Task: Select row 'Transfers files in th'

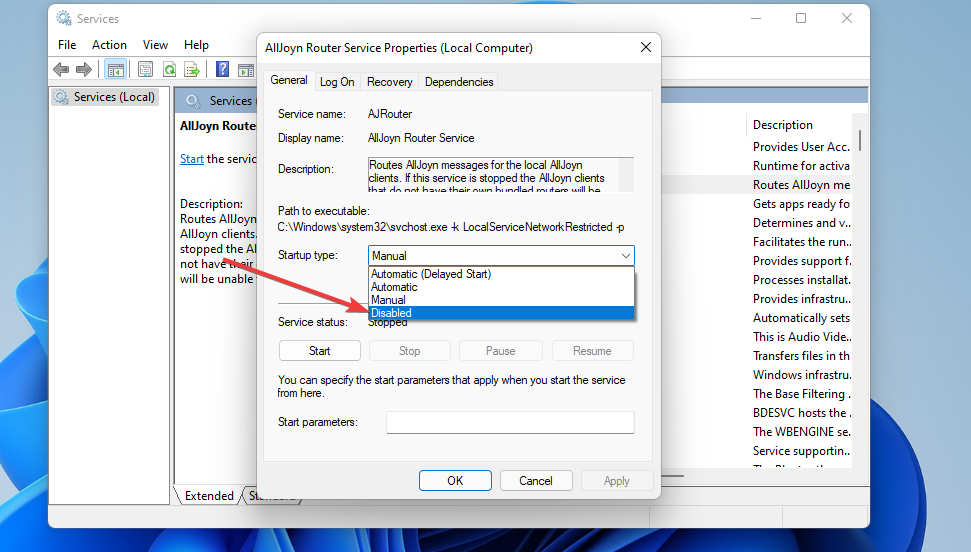Action: pos(799,356)
